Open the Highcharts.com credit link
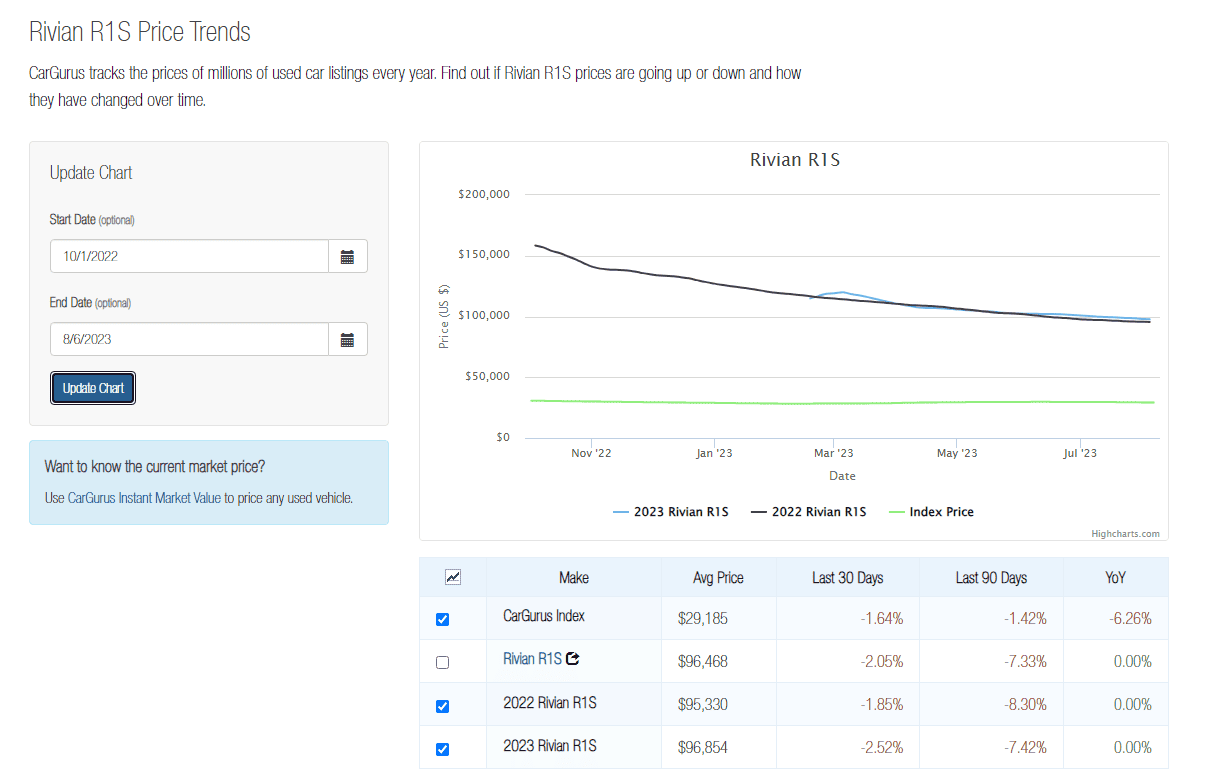This screenshot has width=1212, height=782. tap(1125, 534)
